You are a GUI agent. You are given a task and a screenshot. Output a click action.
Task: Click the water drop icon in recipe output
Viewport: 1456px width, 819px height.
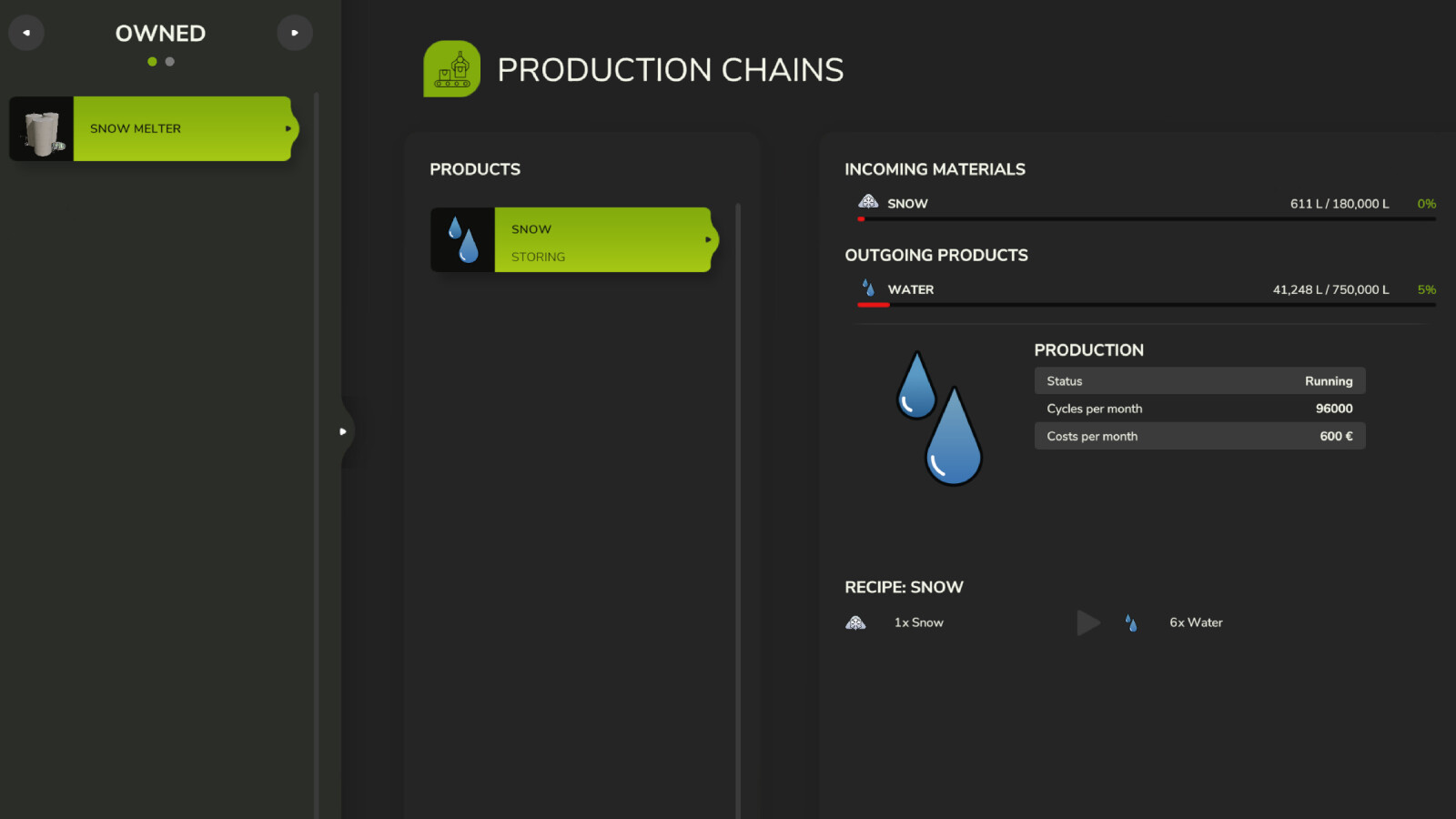pos(1131,622)
